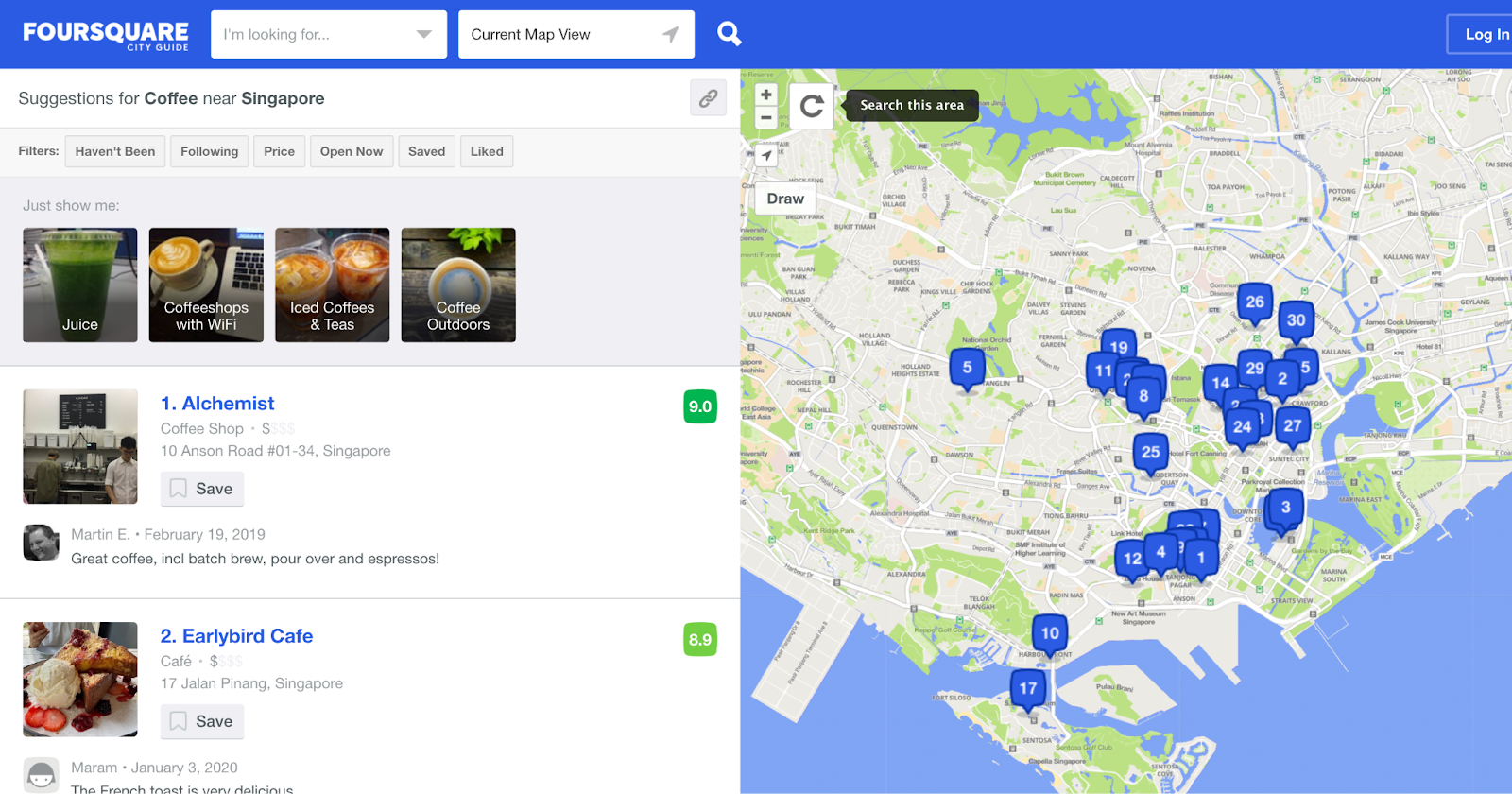This screenshot has height=794, width=1512.
Task: Click address text 10 Anson Road #01-34, Singapore
Action: (x=275, y=451)
